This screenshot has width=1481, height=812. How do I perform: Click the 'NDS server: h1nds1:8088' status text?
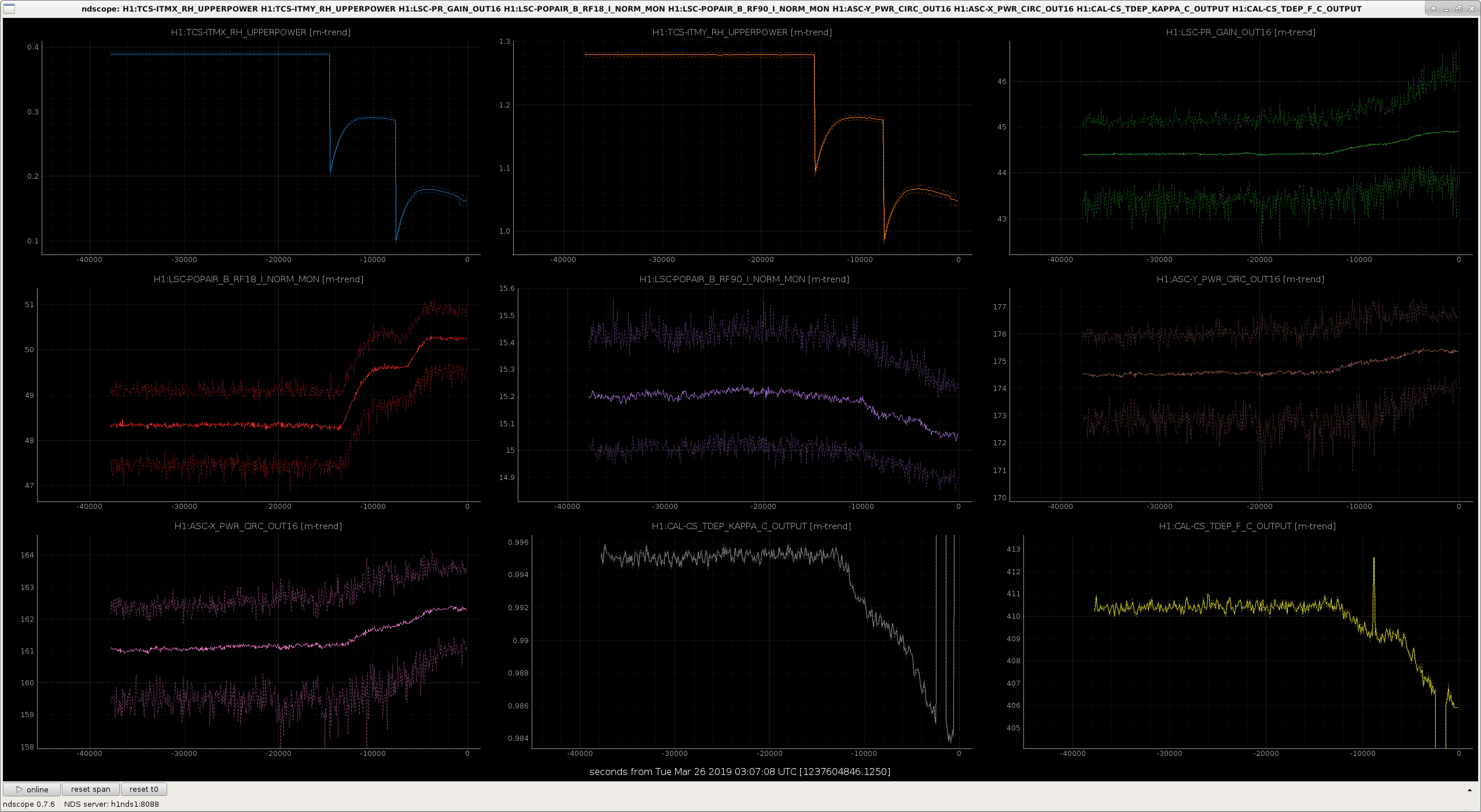click(112, 804)
